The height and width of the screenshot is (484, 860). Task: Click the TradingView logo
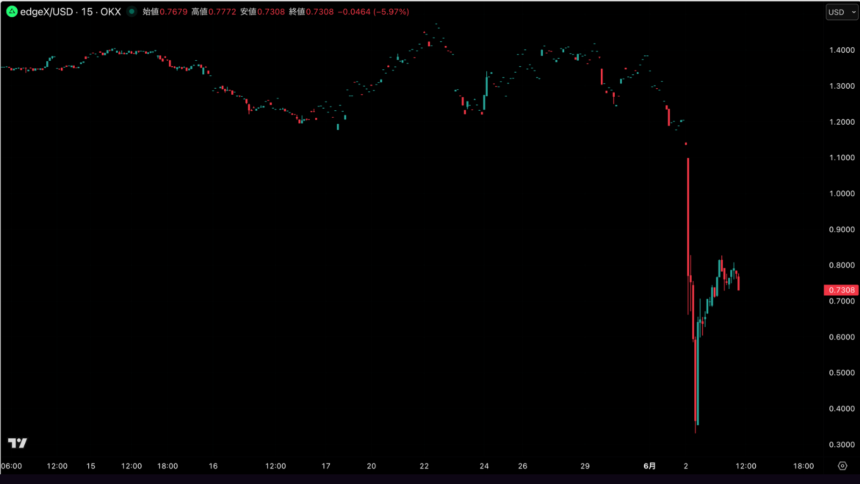click(18, 443)
